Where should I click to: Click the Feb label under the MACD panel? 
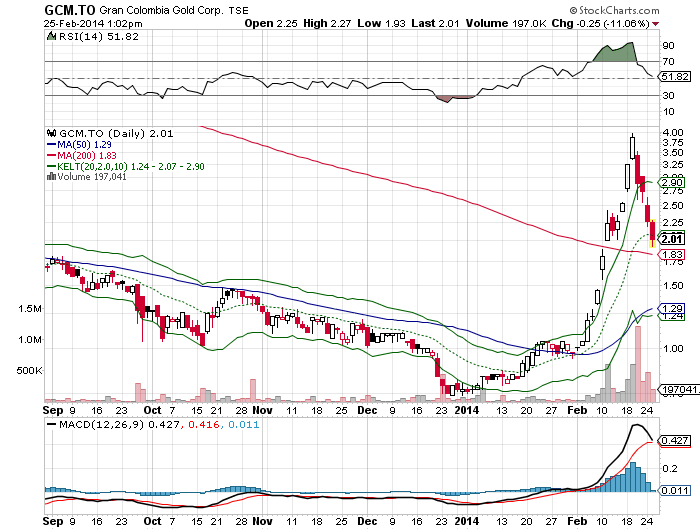click(577, 521)
